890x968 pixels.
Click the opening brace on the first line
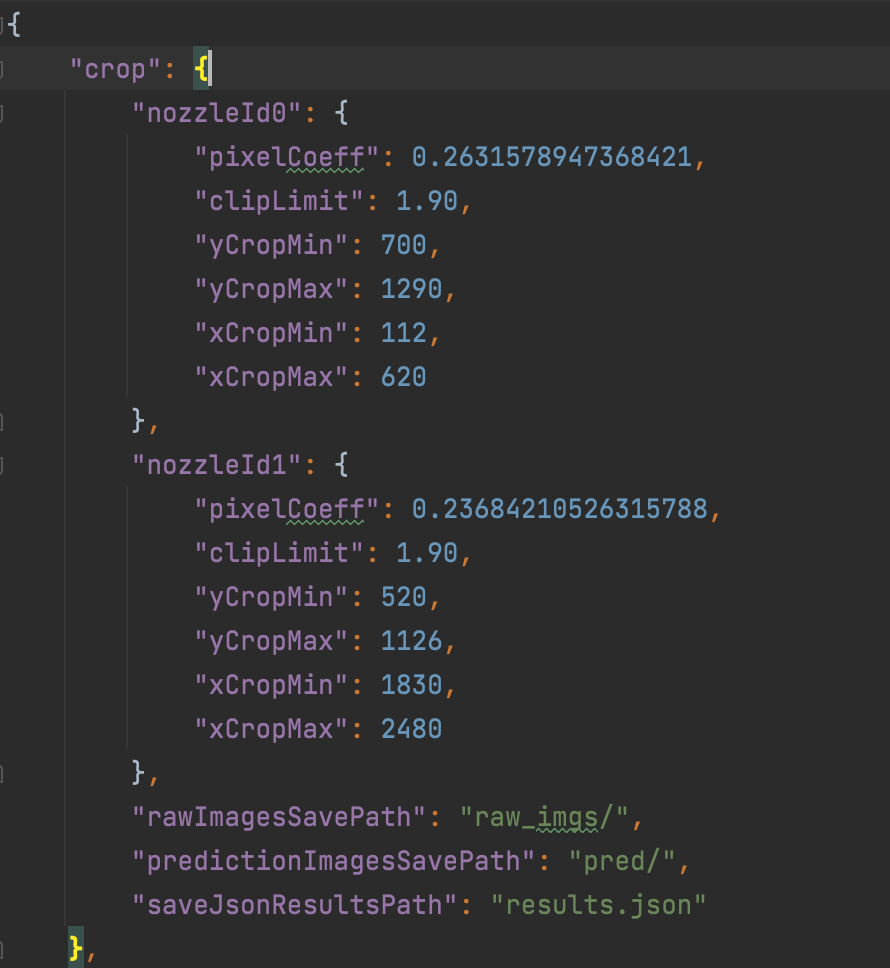(15, 25)
